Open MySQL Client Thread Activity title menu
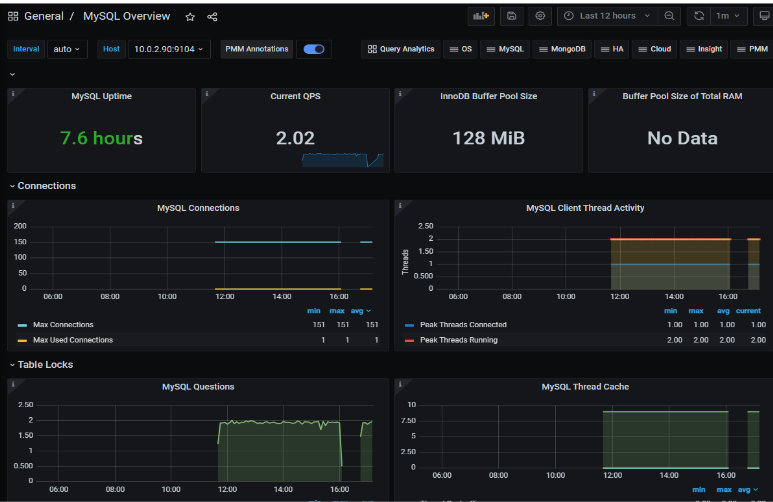 point(585,208)
